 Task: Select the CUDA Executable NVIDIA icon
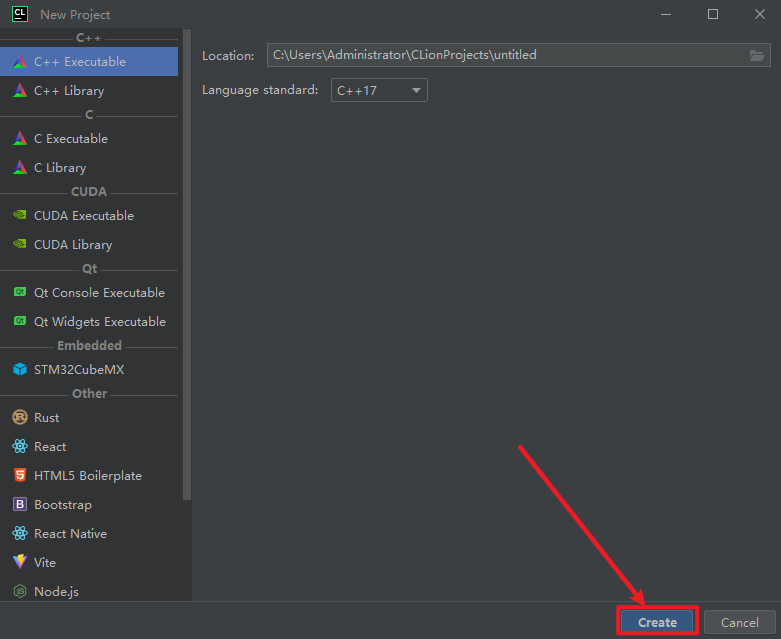20,216
